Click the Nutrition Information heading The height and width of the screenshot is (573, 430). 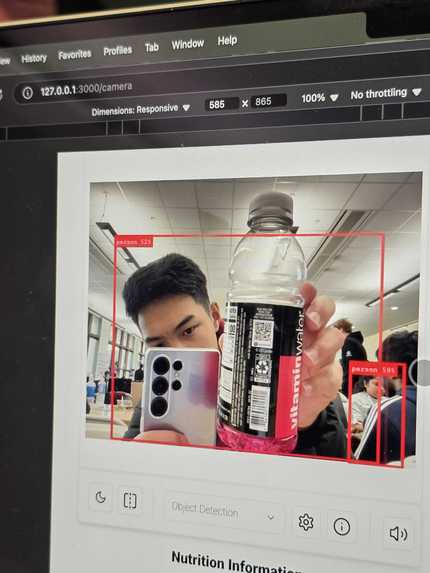(237, 563)
